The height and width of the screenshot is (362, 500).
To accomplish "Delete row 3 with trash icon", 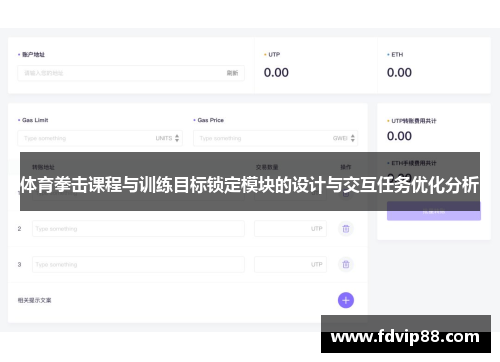I will pos(346,264).
